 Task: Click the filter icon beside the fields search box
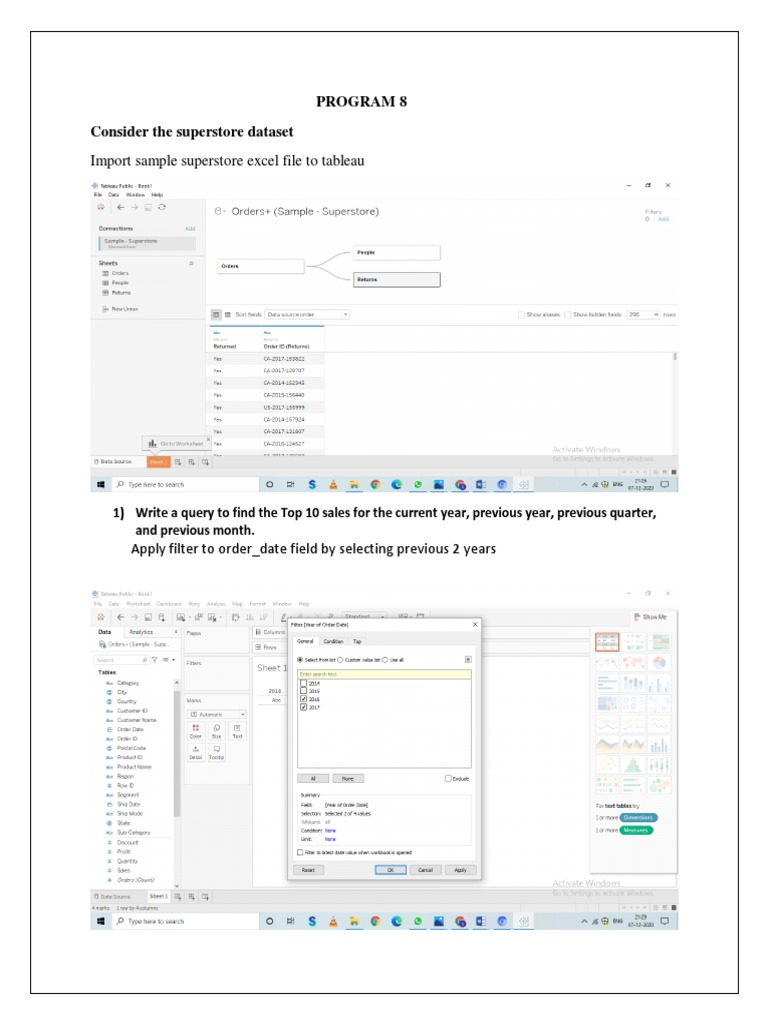(155, 660)
